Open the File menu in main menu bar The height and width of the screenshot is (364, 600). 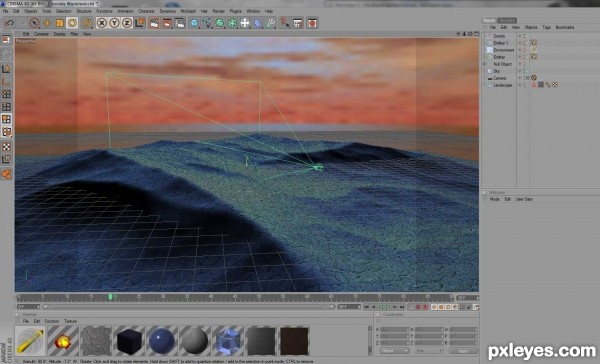[6, 11]
